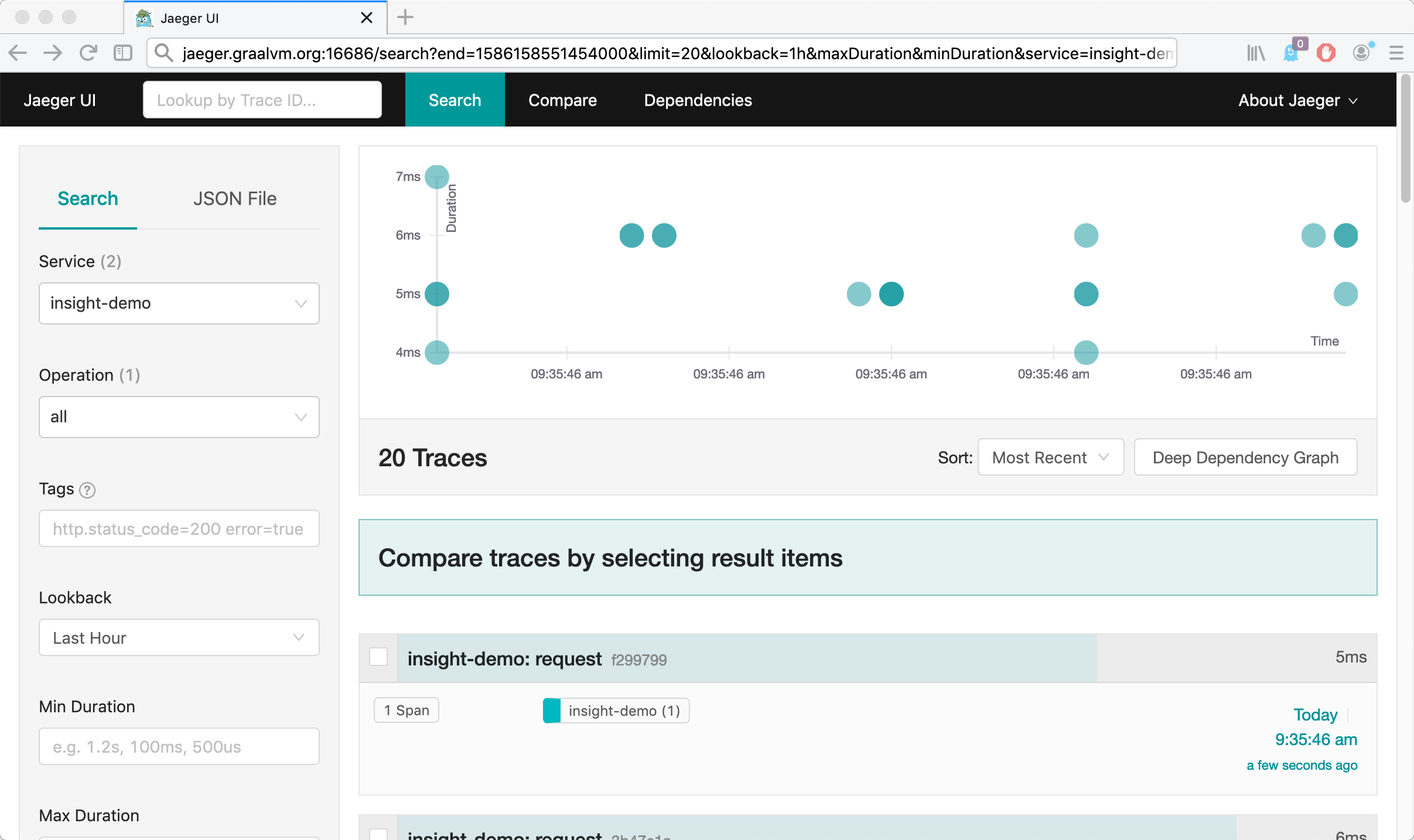Switch to the JSON File tab
The height and width of the screenshot is (840, 1414).
pos(235,199)
